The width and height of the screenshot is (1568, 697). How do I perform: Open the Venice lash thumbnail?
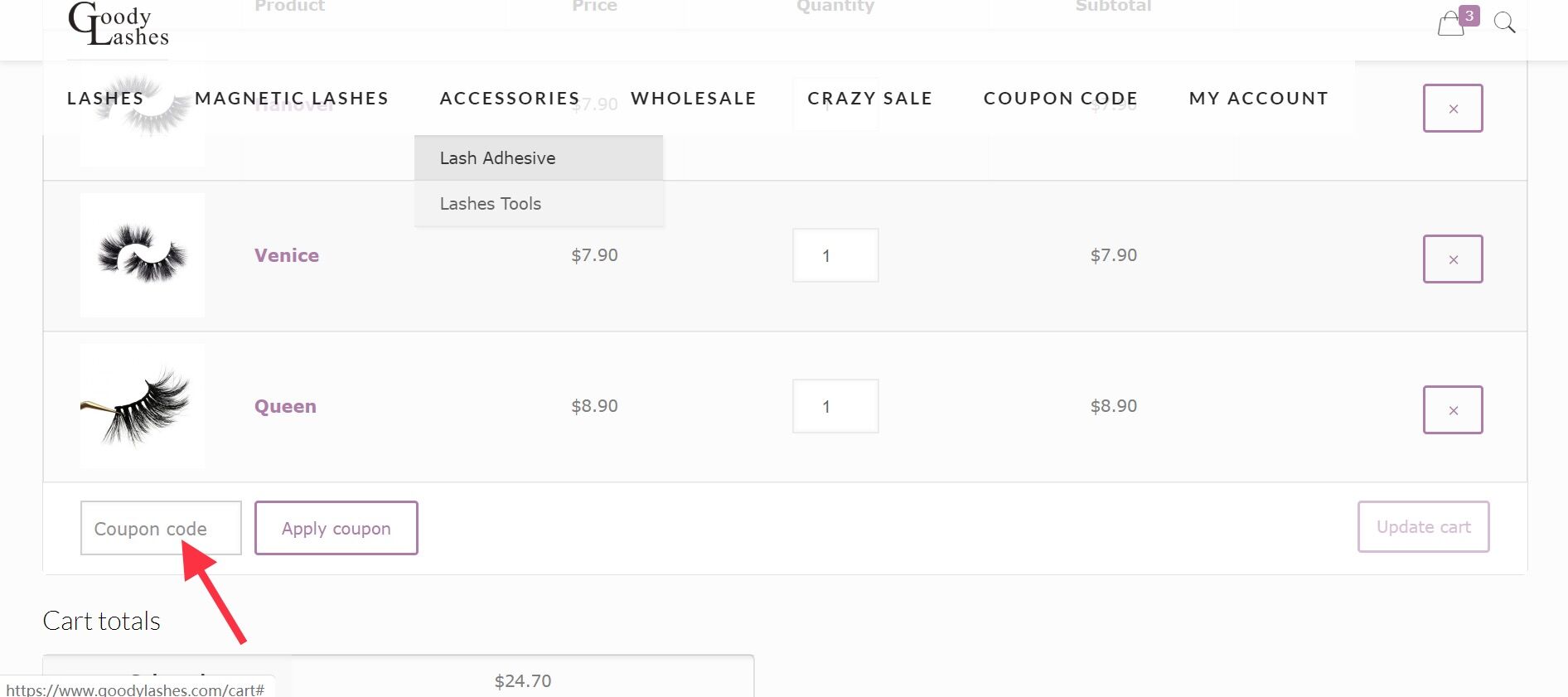coord(143,255)
